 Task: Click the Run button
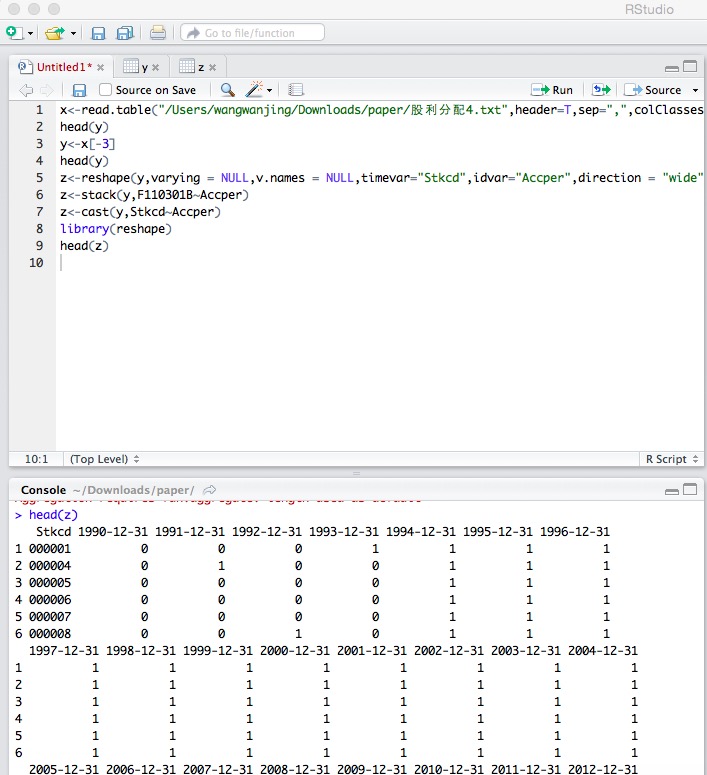coord(553,90)
